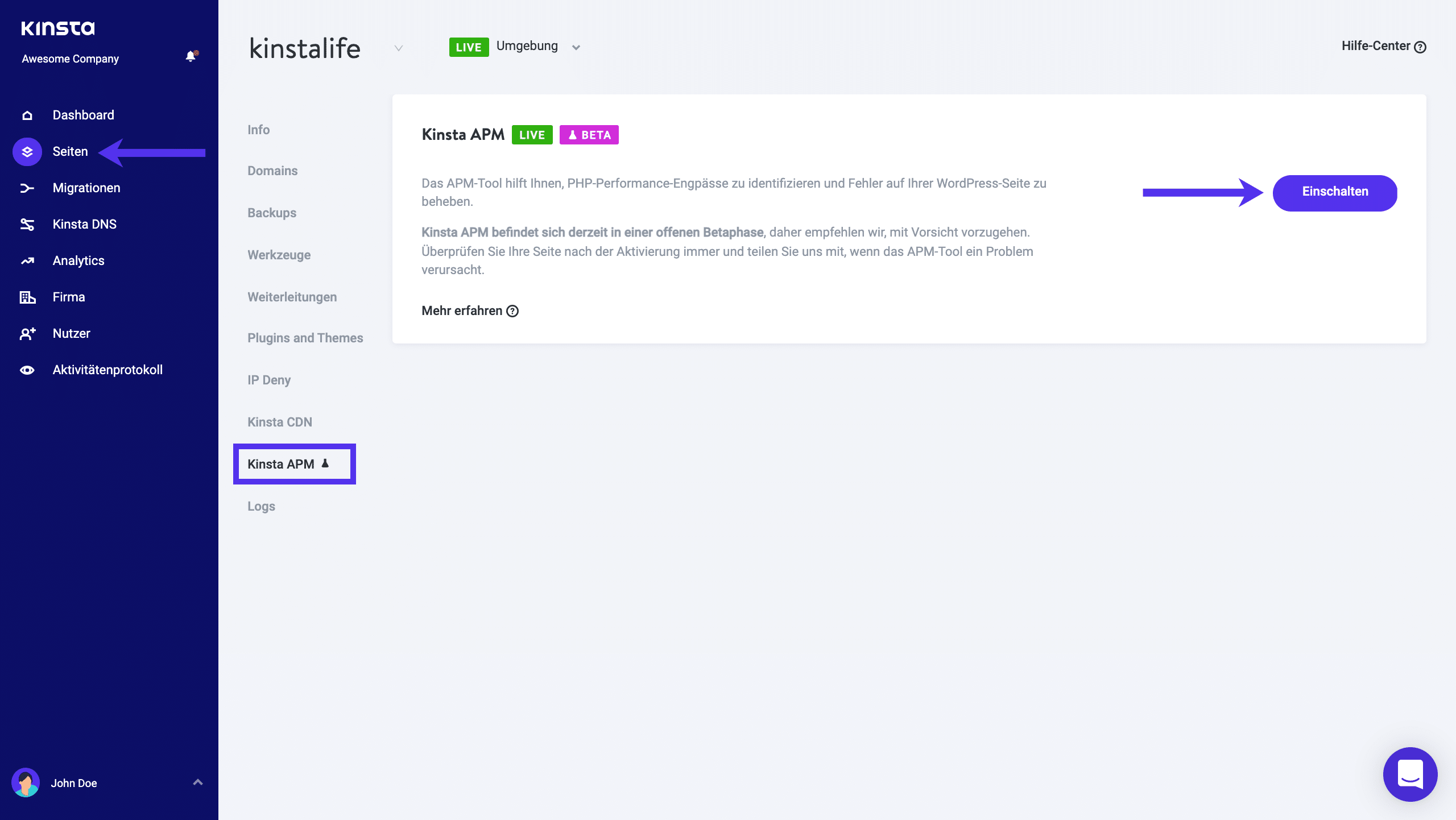Open the Aktivitätenprotokoll icon
The image size is (1456, 820).
tap(28, 370)
